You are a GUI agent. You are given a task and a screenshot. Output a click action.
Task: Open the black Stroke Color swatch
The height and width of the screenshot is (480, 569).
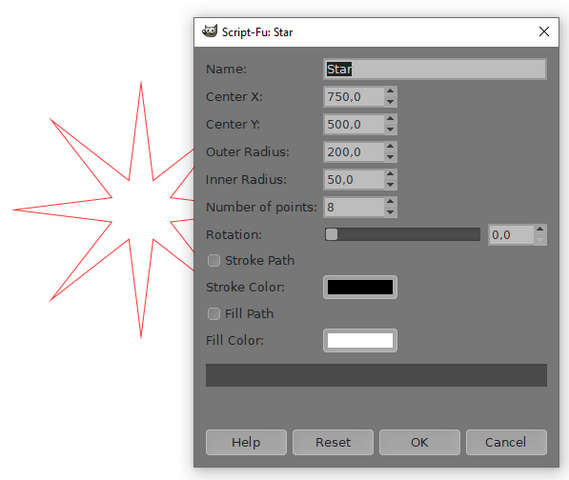tap(360, 287)
